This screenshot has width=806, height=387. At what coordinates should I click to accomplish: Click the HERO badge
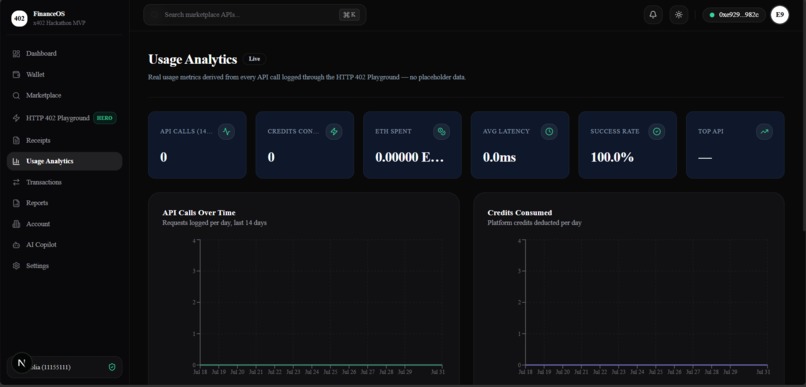[x=105, y=118]
